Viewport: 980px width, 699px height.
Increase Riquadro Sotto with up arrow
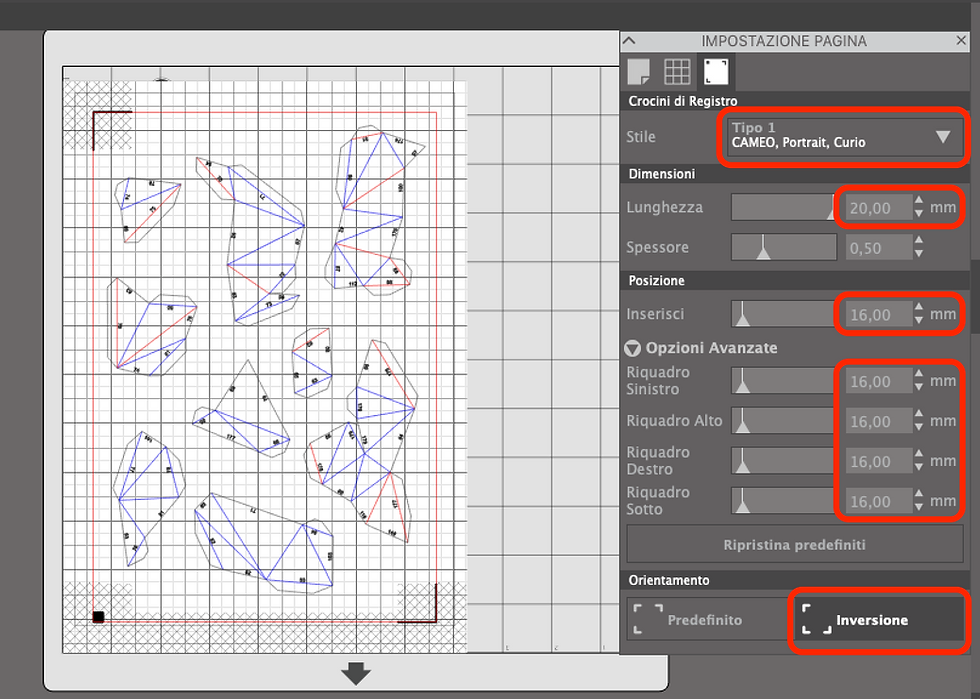pos(919,494)
